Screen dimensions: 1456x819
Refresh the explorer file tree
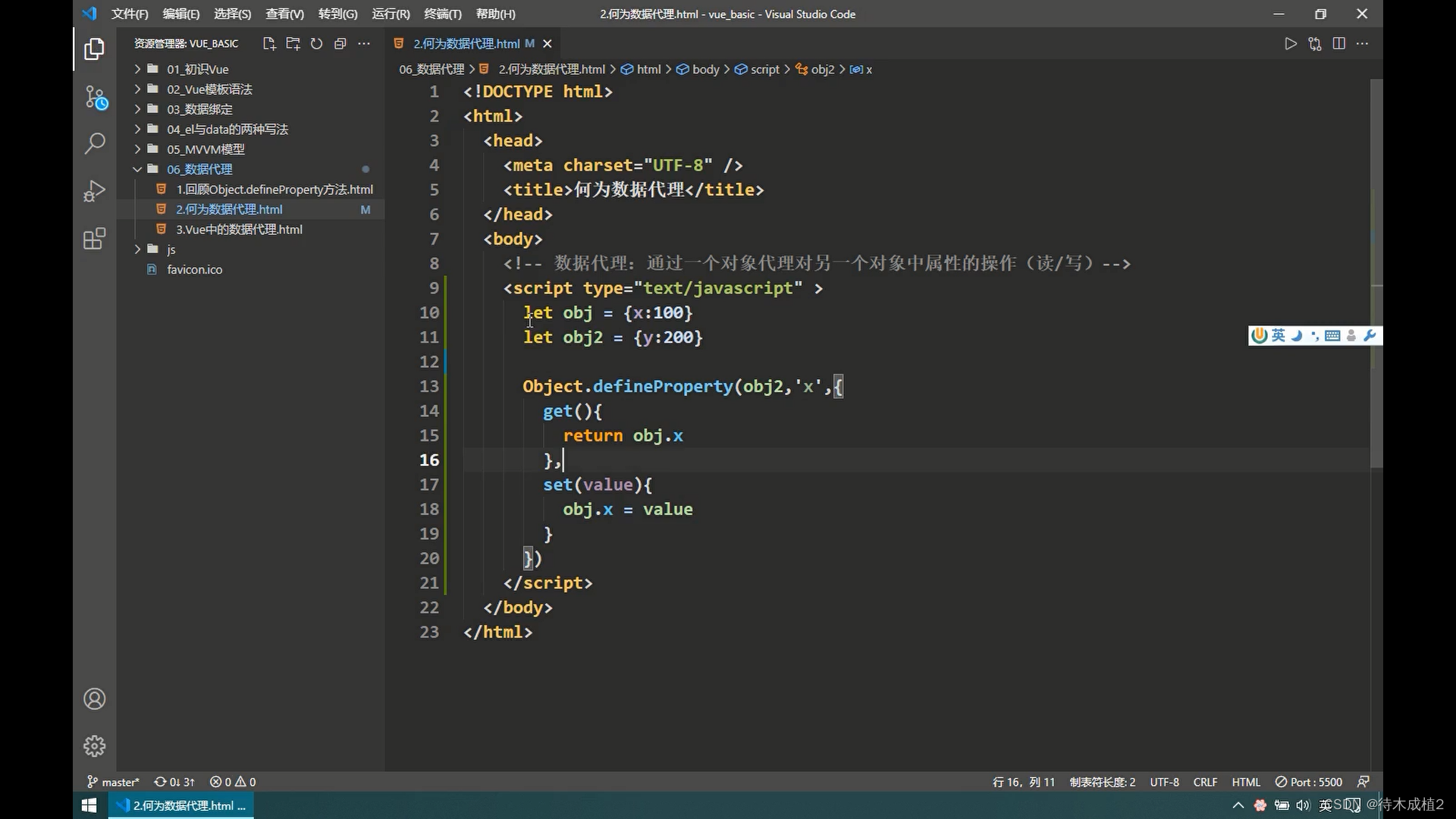tap(316, 43)
